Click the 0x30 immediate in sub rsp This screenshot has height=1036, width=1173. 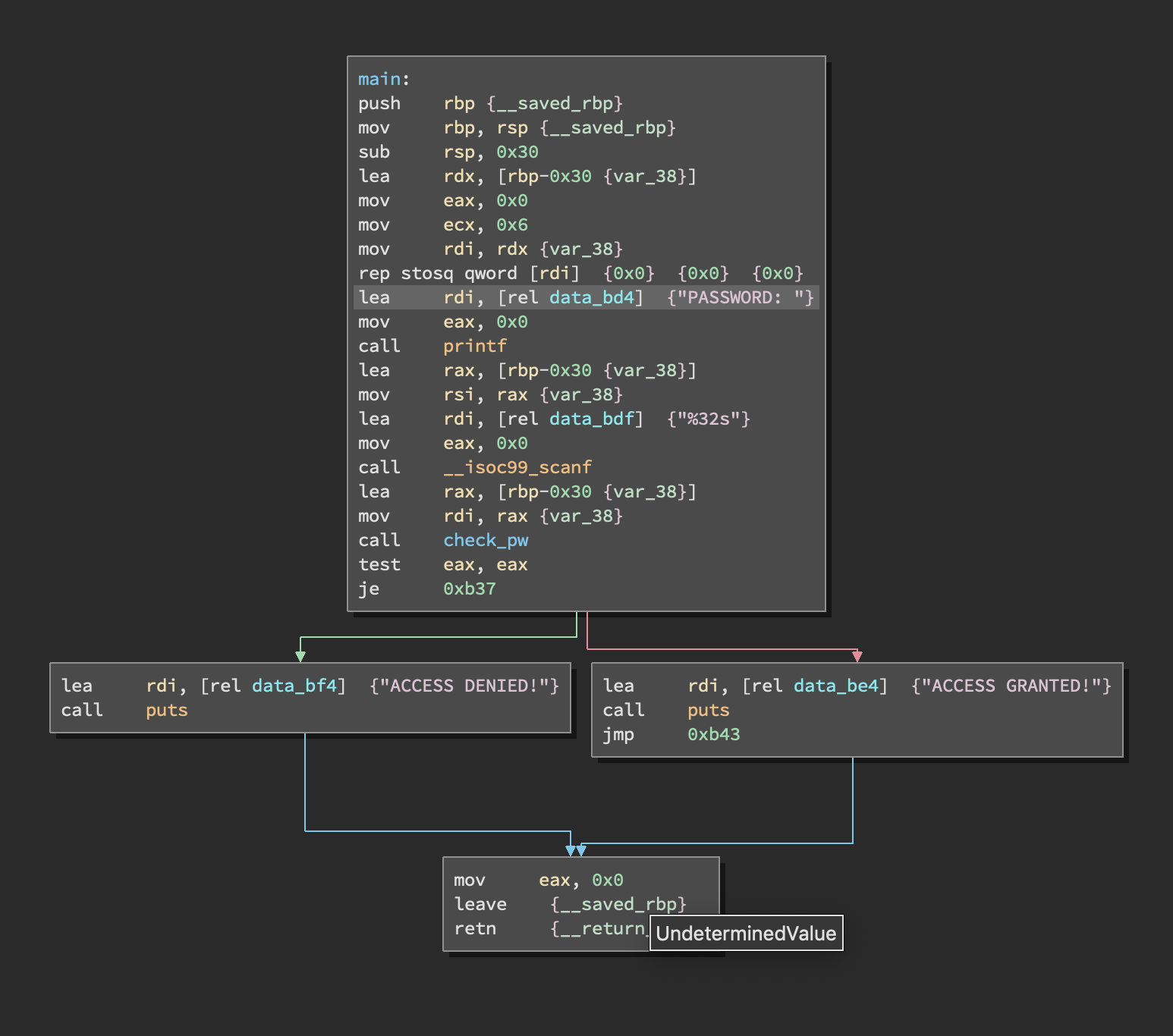tap(517, 152)
